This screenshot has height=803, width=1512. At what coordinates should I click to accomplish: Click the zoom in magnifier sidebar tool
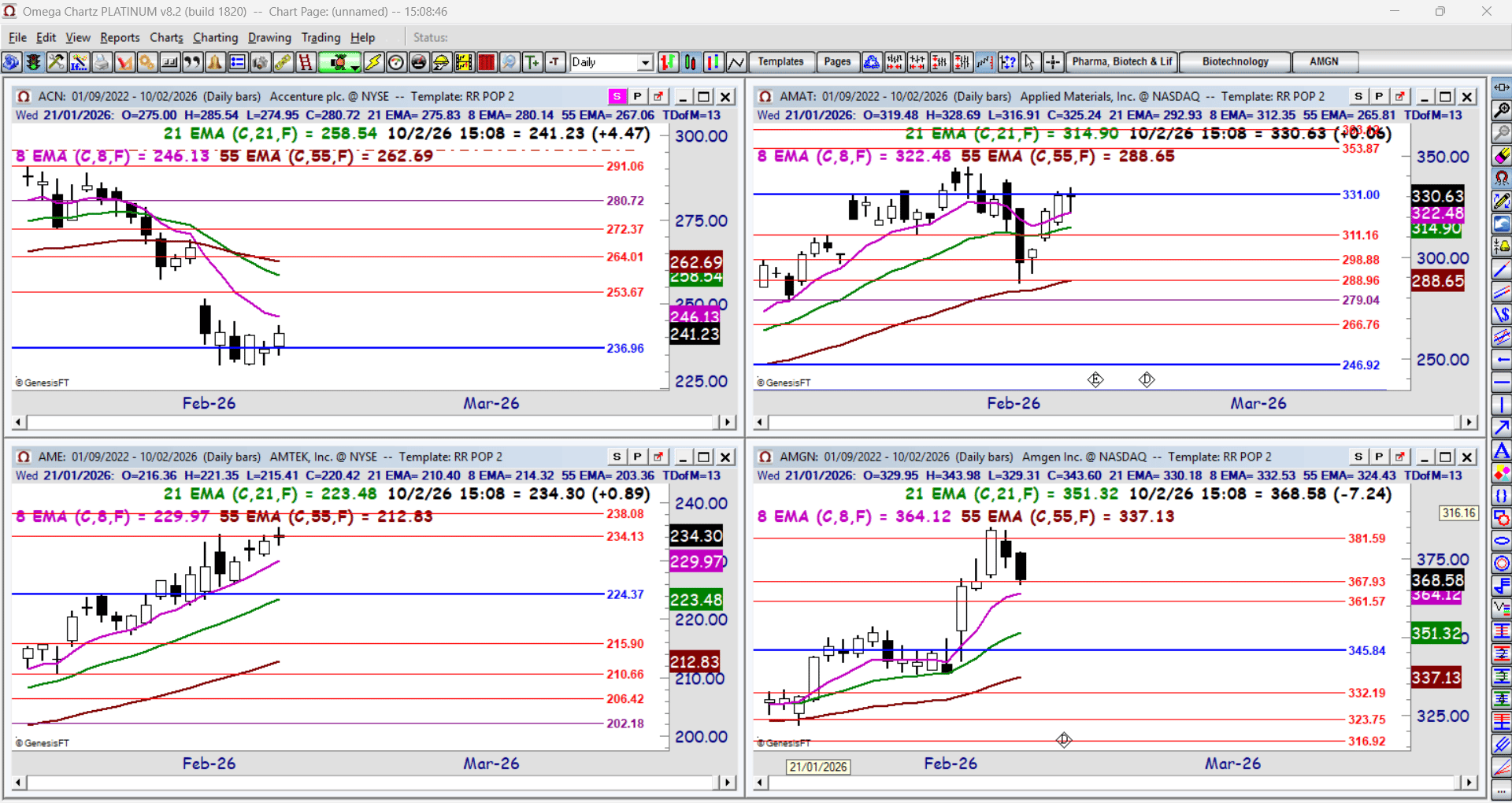1502,110
